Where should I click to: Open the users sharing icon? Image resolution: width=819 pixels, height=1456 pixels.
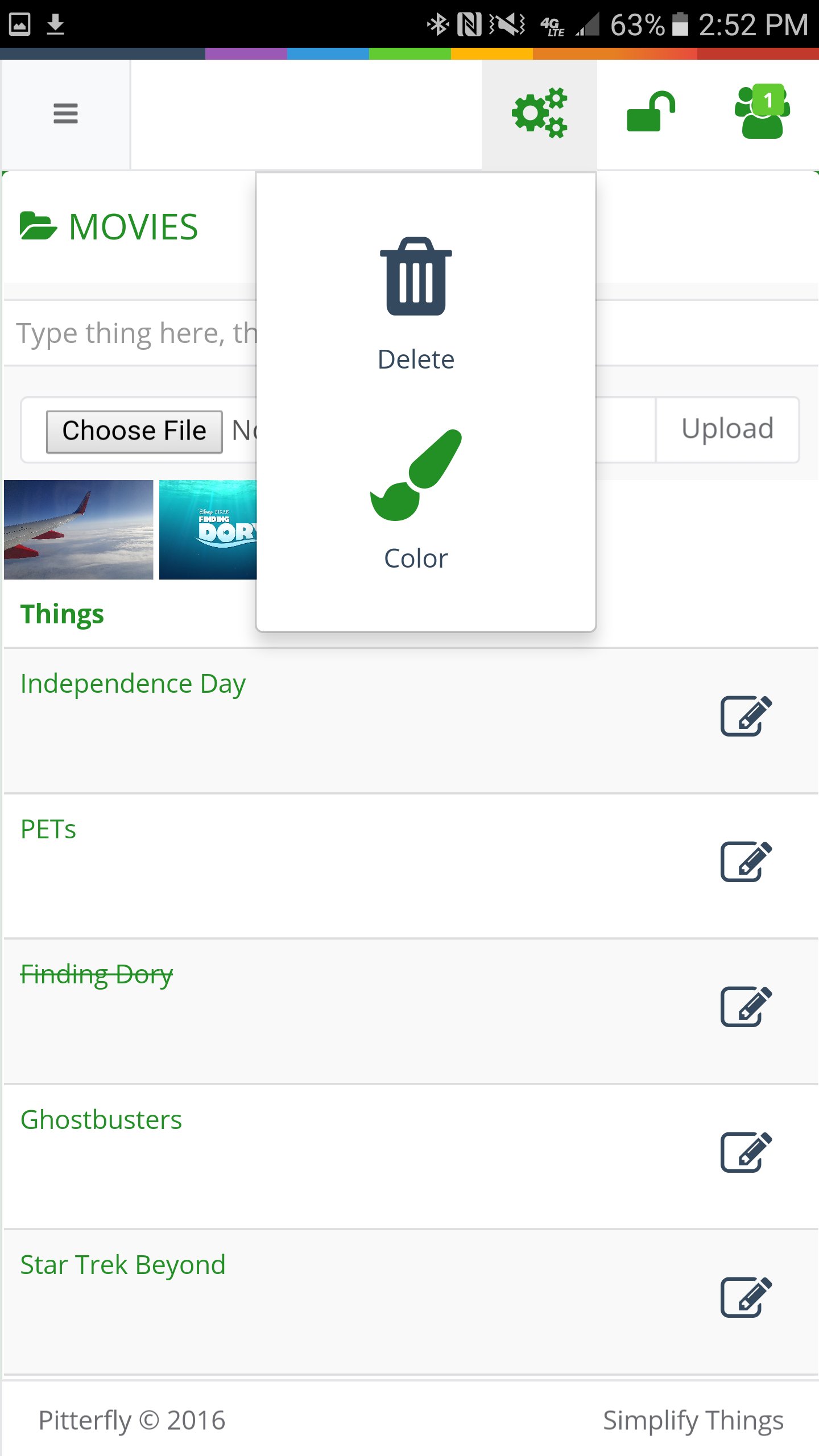tap(762, 112)
